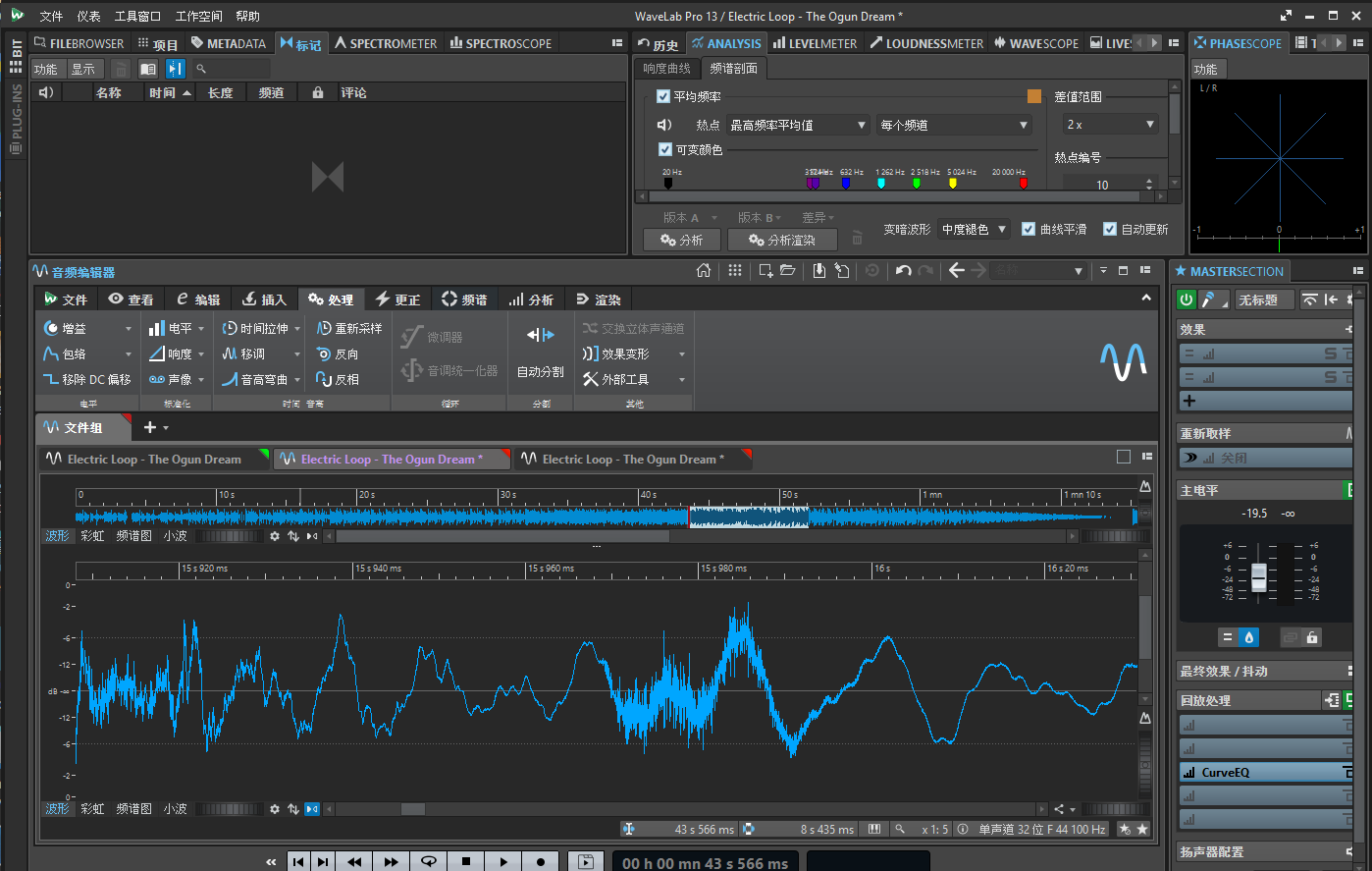Start playback with the play button
Screen dimensions: 1372x871
[x=503, y=861]
